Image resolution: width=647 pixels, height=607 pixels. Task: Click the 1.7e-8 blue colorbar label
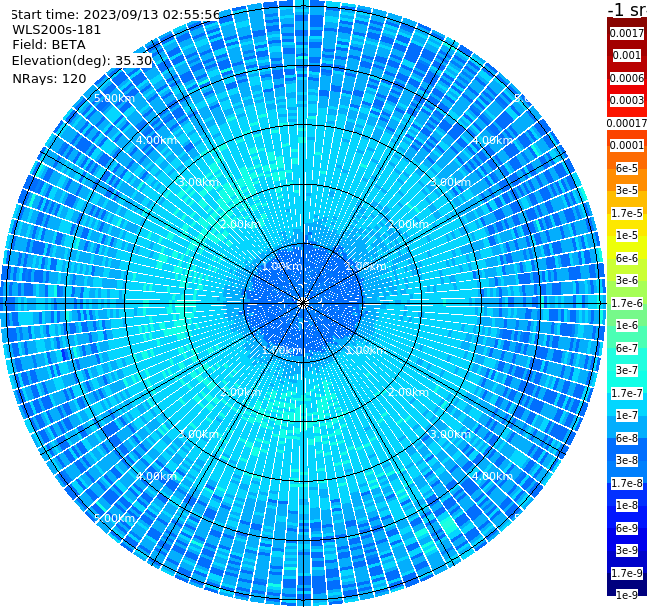coord(627,483)
